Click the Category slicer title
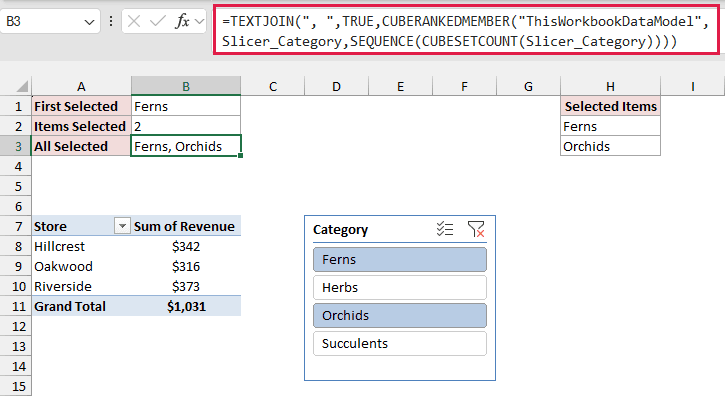The image size is (725, 396). pos(340,229)
